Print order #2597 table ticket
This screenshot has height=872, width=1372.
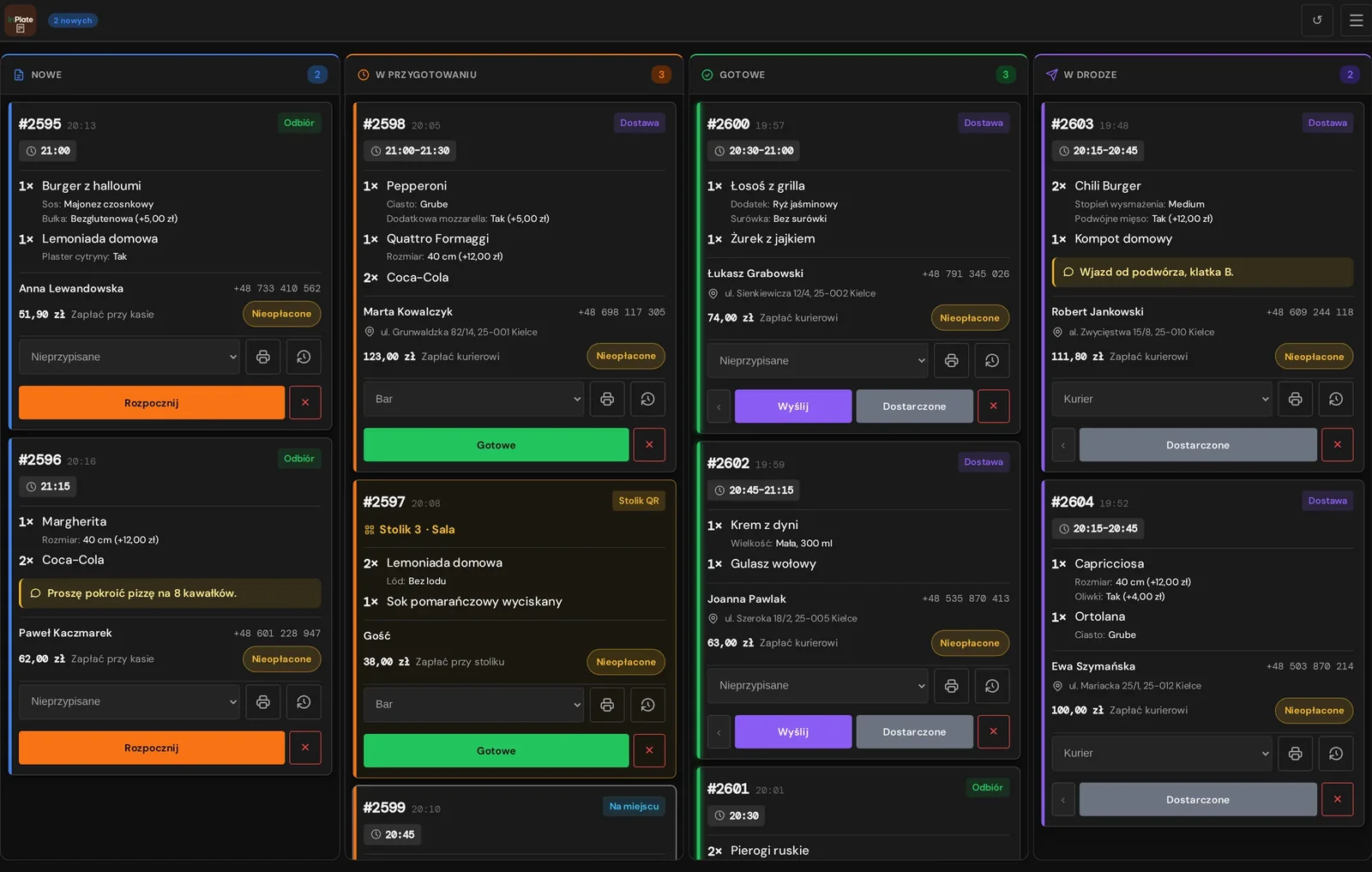[x=607, y=704]
